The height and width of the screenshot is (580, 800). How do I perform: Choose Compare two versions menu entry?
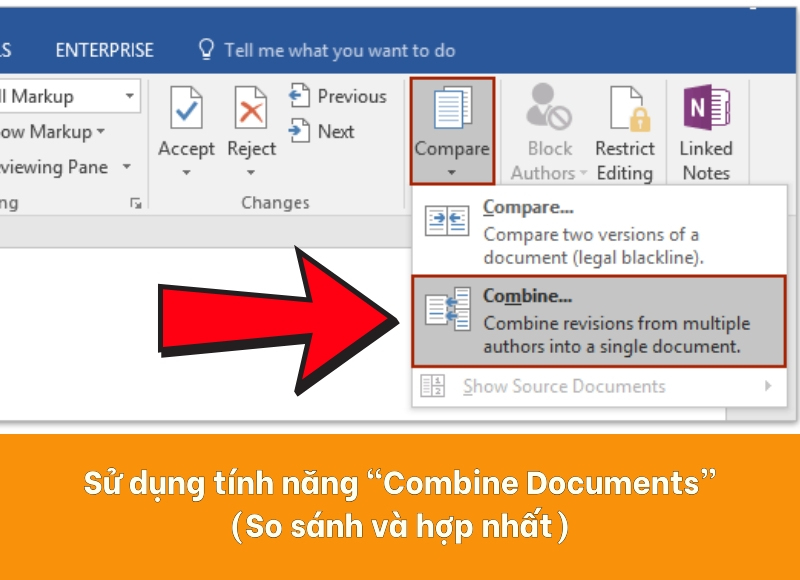coord(599,231)
